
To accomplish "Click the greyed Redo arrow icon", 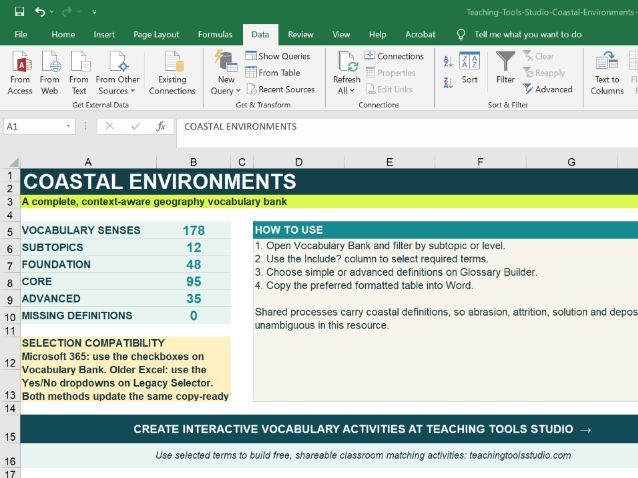I will pos(67,12).
